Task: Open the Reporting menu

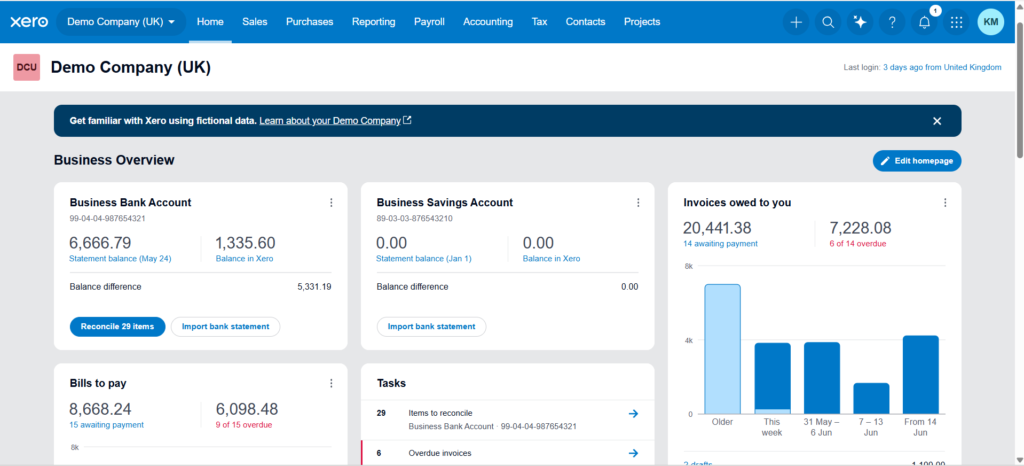Action: point(374,22)
